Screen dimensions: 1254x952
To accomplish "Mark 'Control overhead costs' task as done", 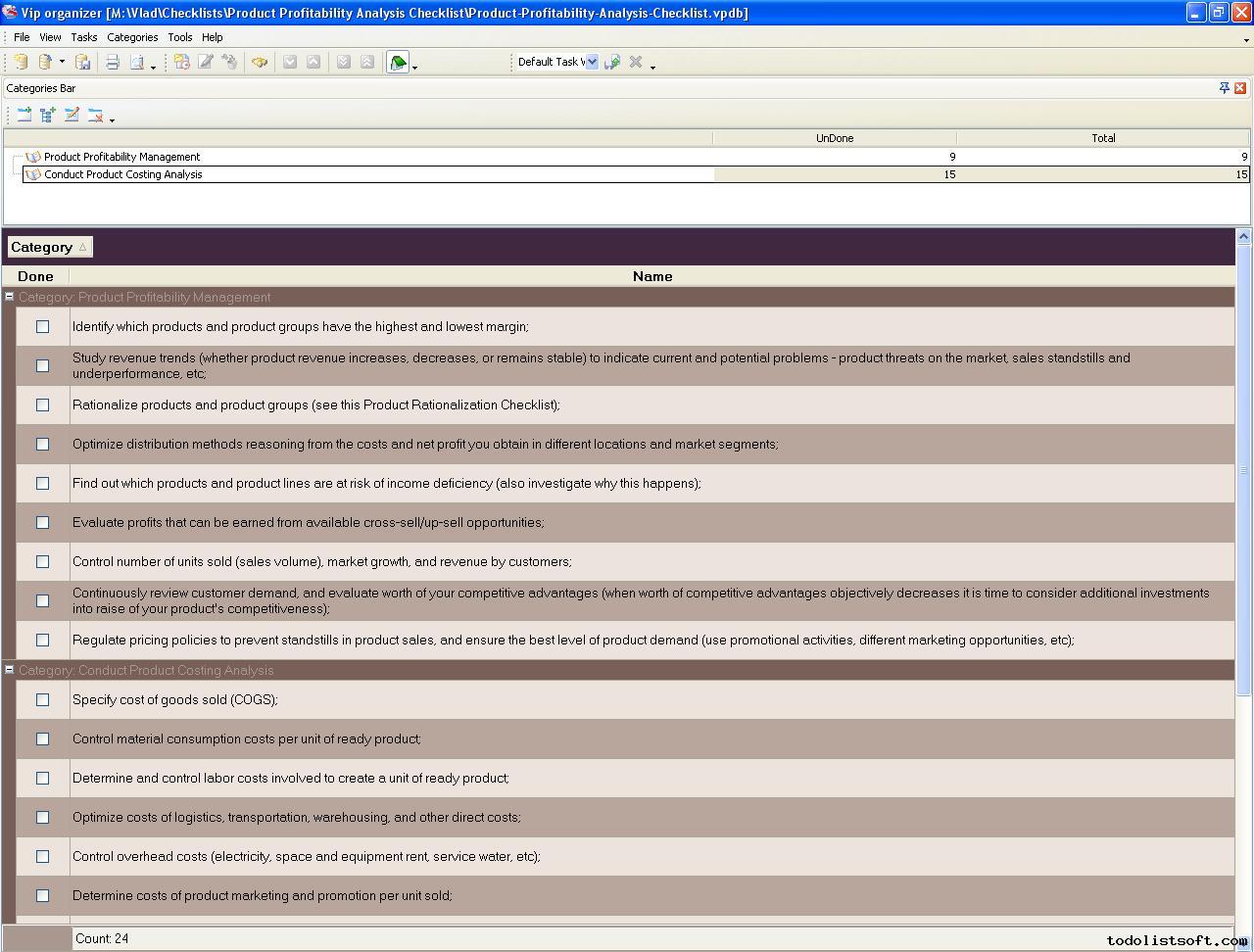I will tap(42, 856).
